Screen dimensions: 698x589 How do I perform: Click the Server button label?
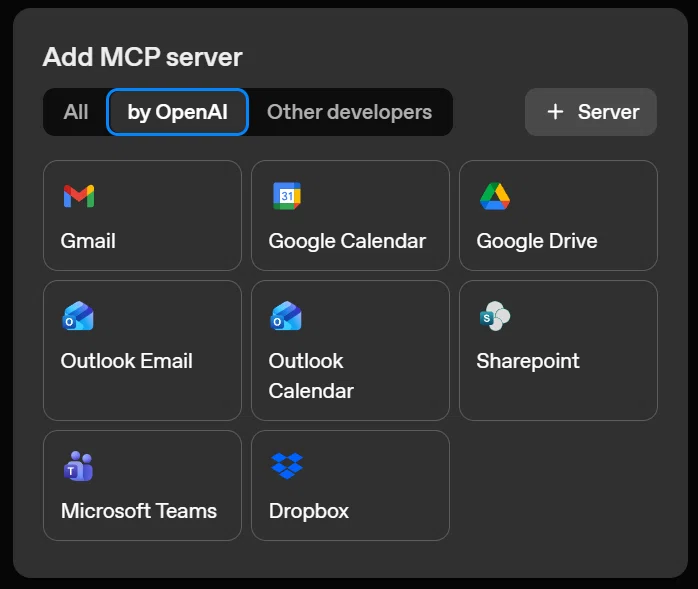click(608, 112)
